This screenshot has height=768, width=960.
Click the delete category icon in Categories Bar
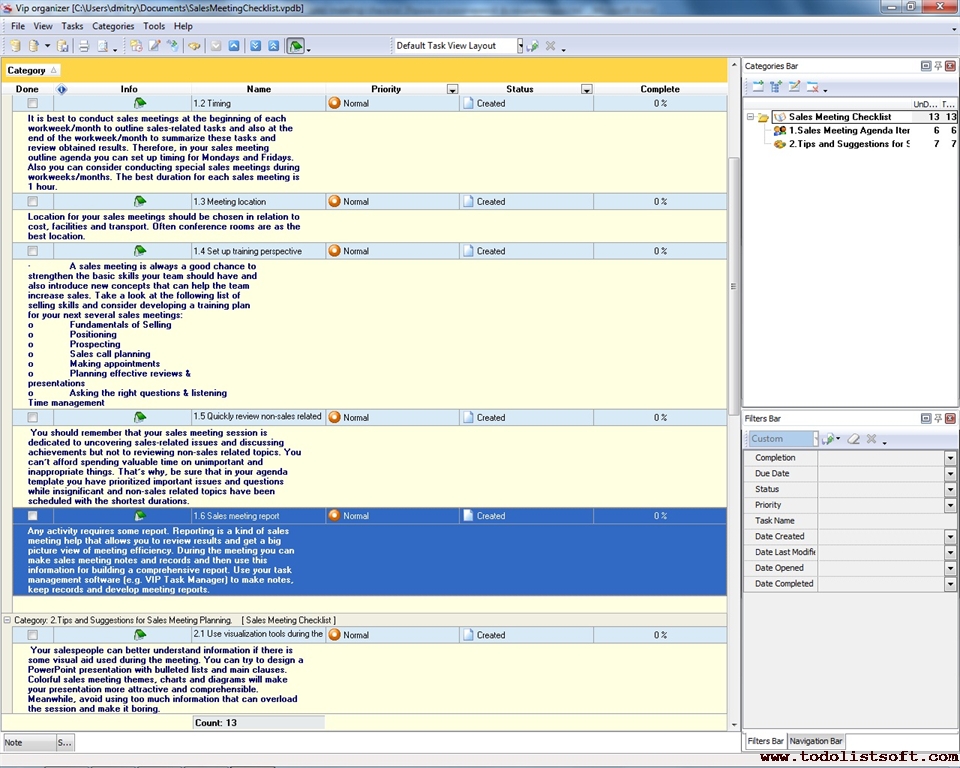pyautogui.click(x=812, y=87)
